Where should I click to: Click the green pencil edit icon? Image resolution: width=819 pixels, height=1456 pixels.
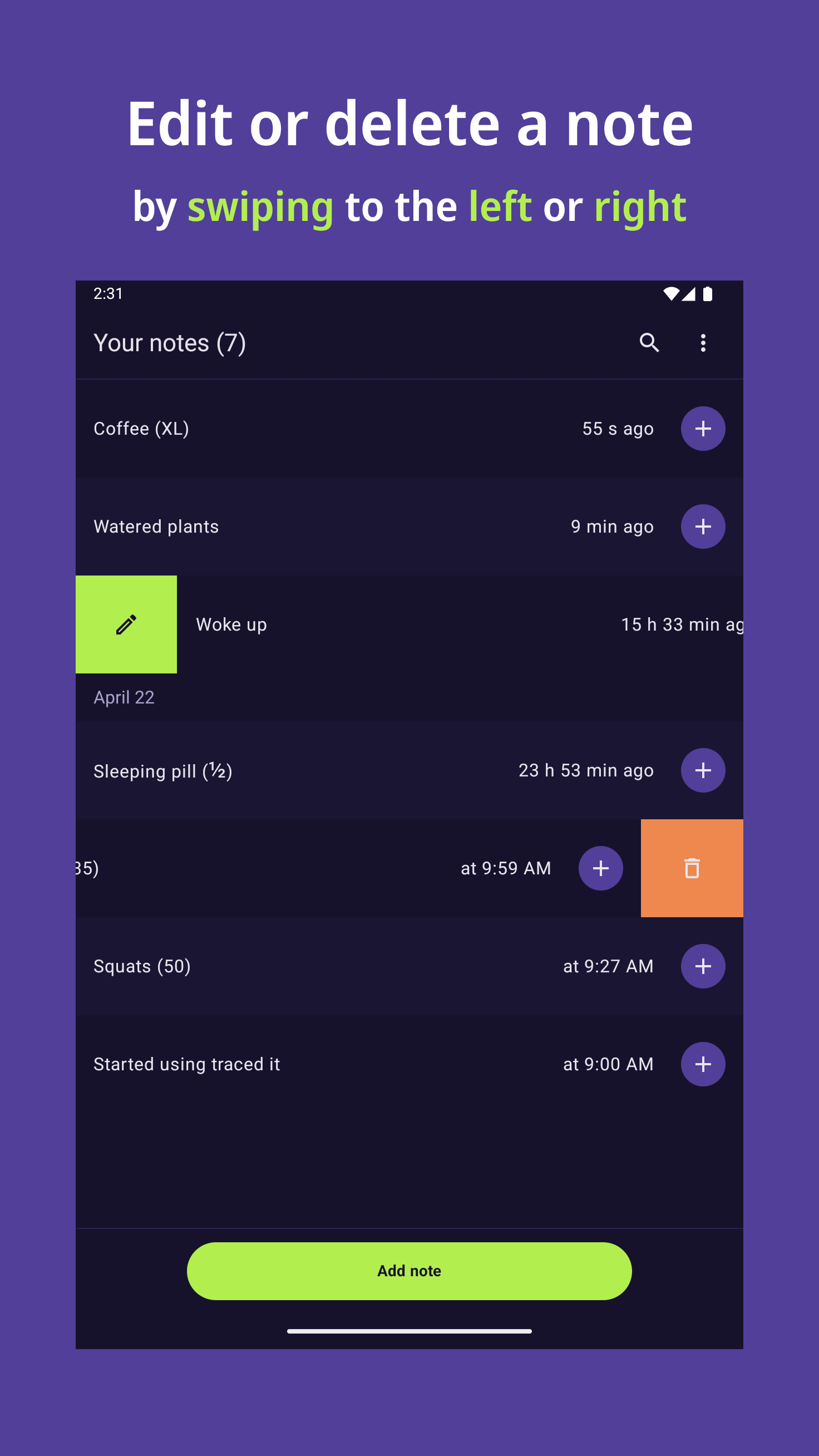[x=126, y=624]
